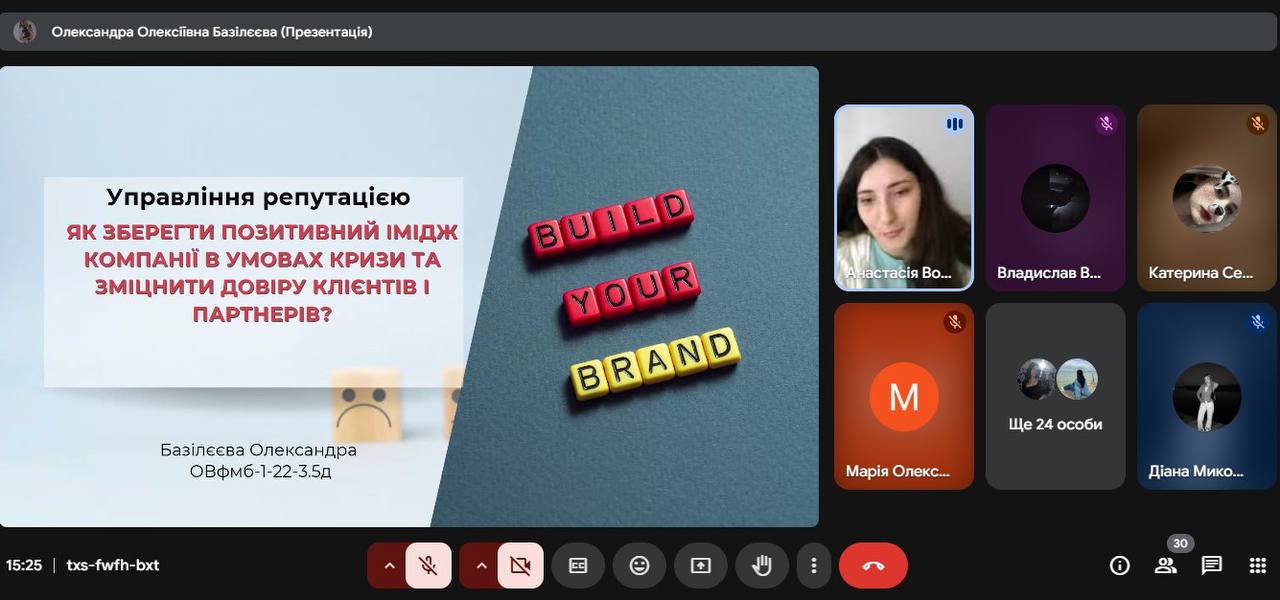Click the speaking indicator on Анастасія's tile
1280x600 pixels.
955,124
